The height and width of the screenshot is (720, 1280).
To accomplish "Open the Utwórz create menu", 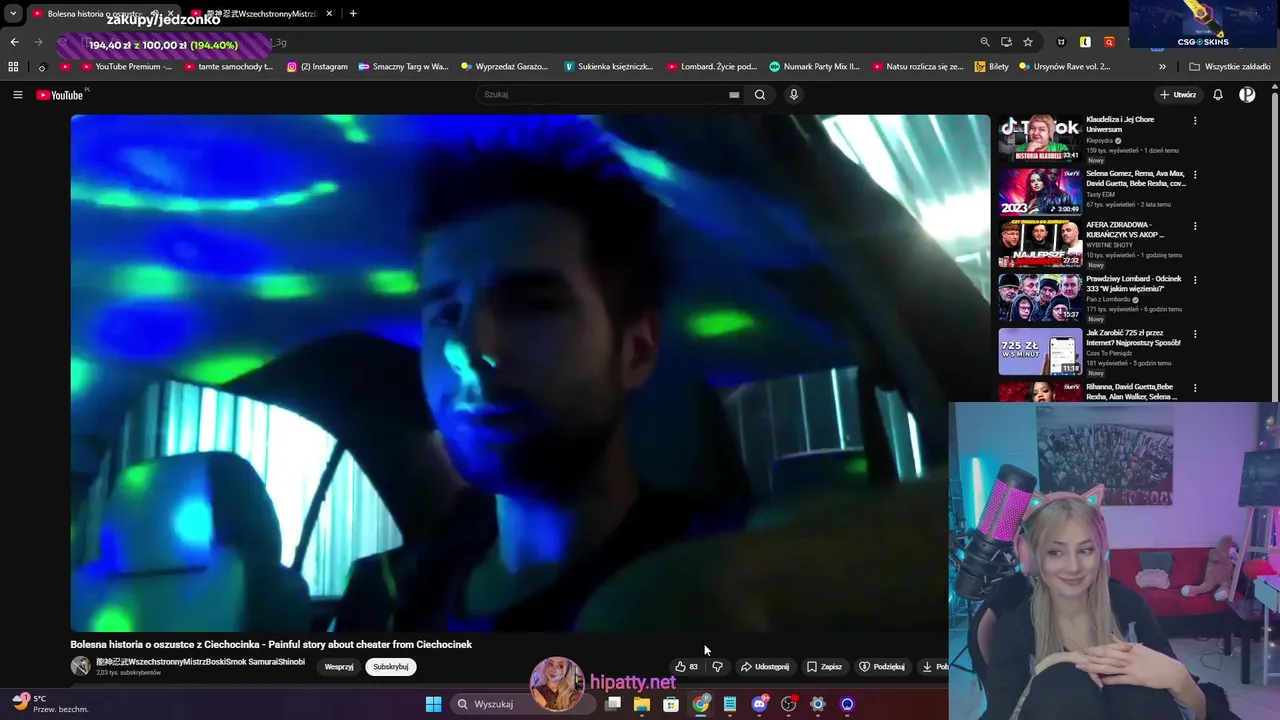I will tap(1178, 95).
